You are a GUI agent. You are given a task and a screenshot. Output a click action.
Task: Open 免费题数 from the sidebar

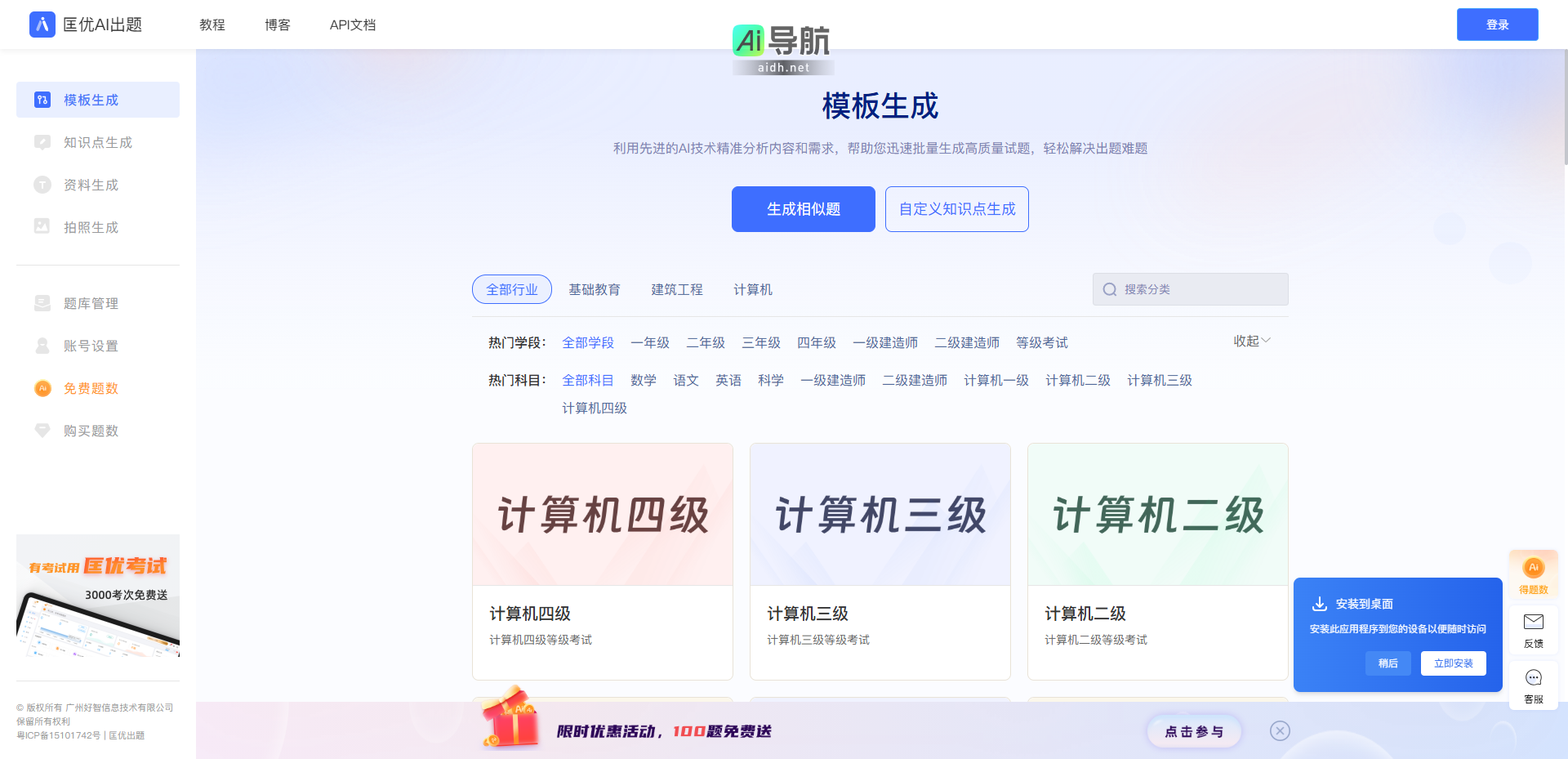point(91,388)
